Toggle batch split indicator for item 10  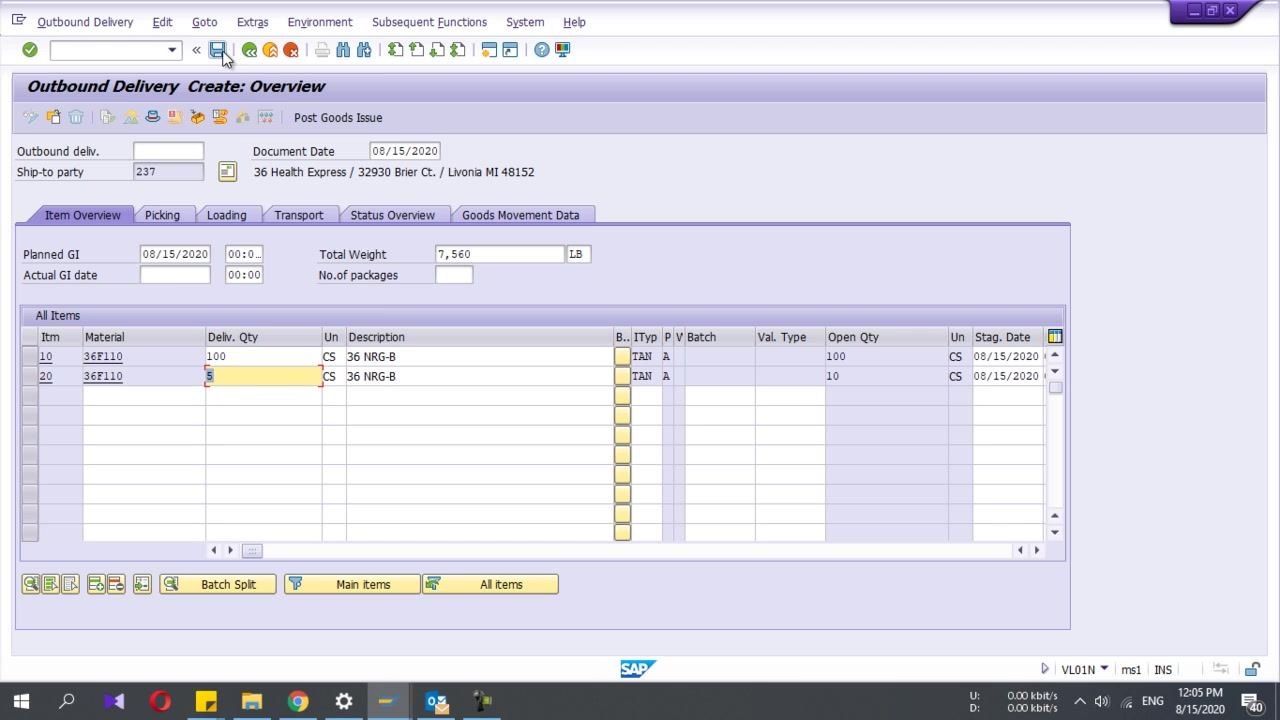[622, 356]
